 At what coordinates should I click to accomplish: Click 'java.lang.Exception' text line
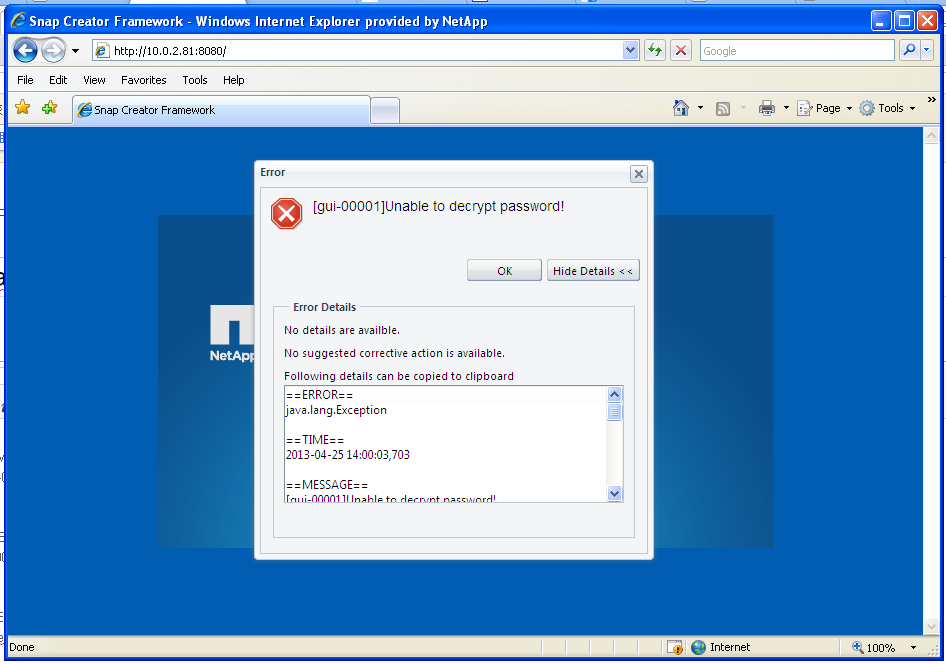[336, 410]
